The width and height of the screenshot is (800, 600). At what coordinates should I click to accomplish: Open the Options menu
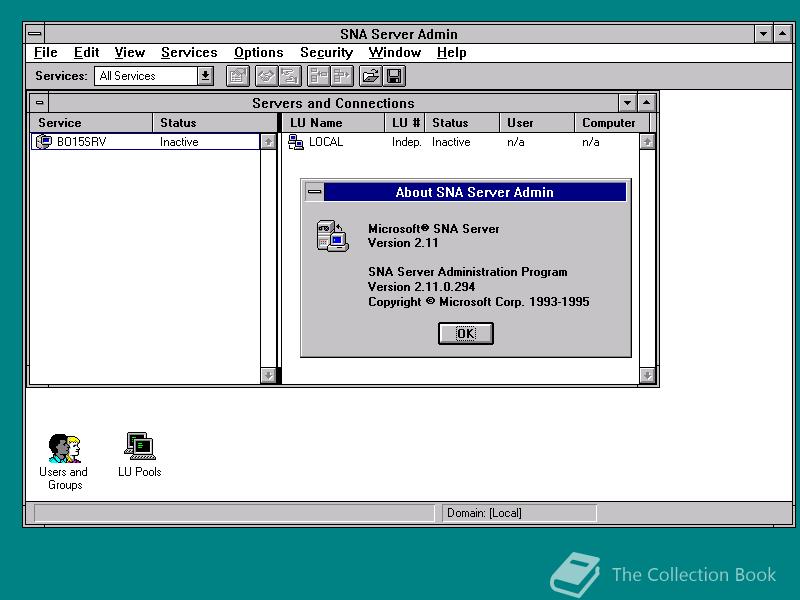click(258, 53)
